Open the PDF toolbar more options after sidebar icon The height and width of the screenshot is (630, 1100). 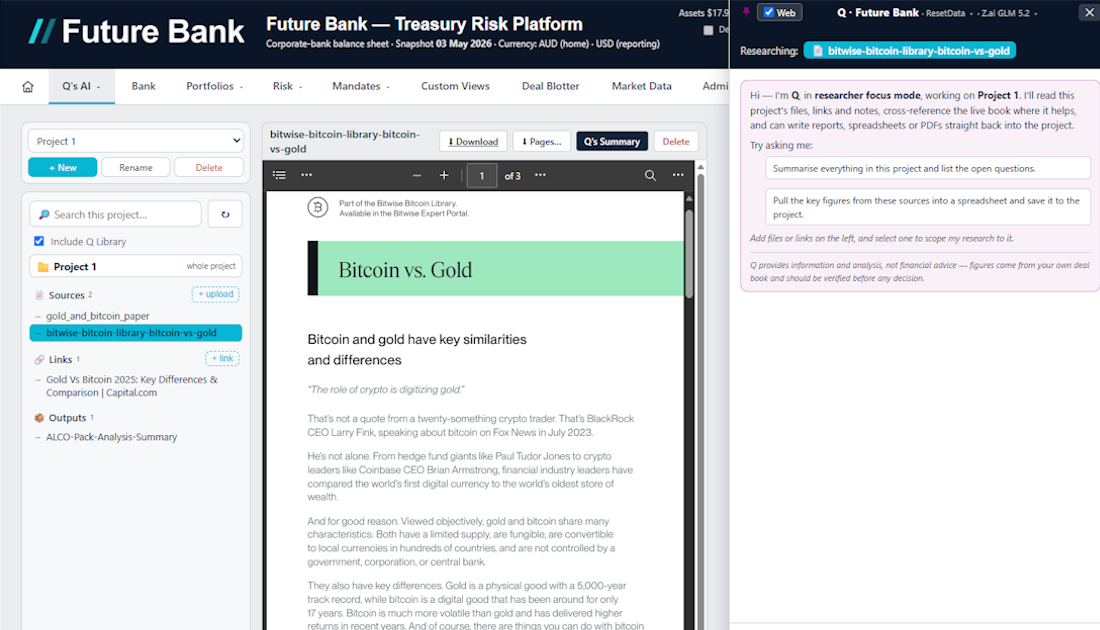coord(307,175)
